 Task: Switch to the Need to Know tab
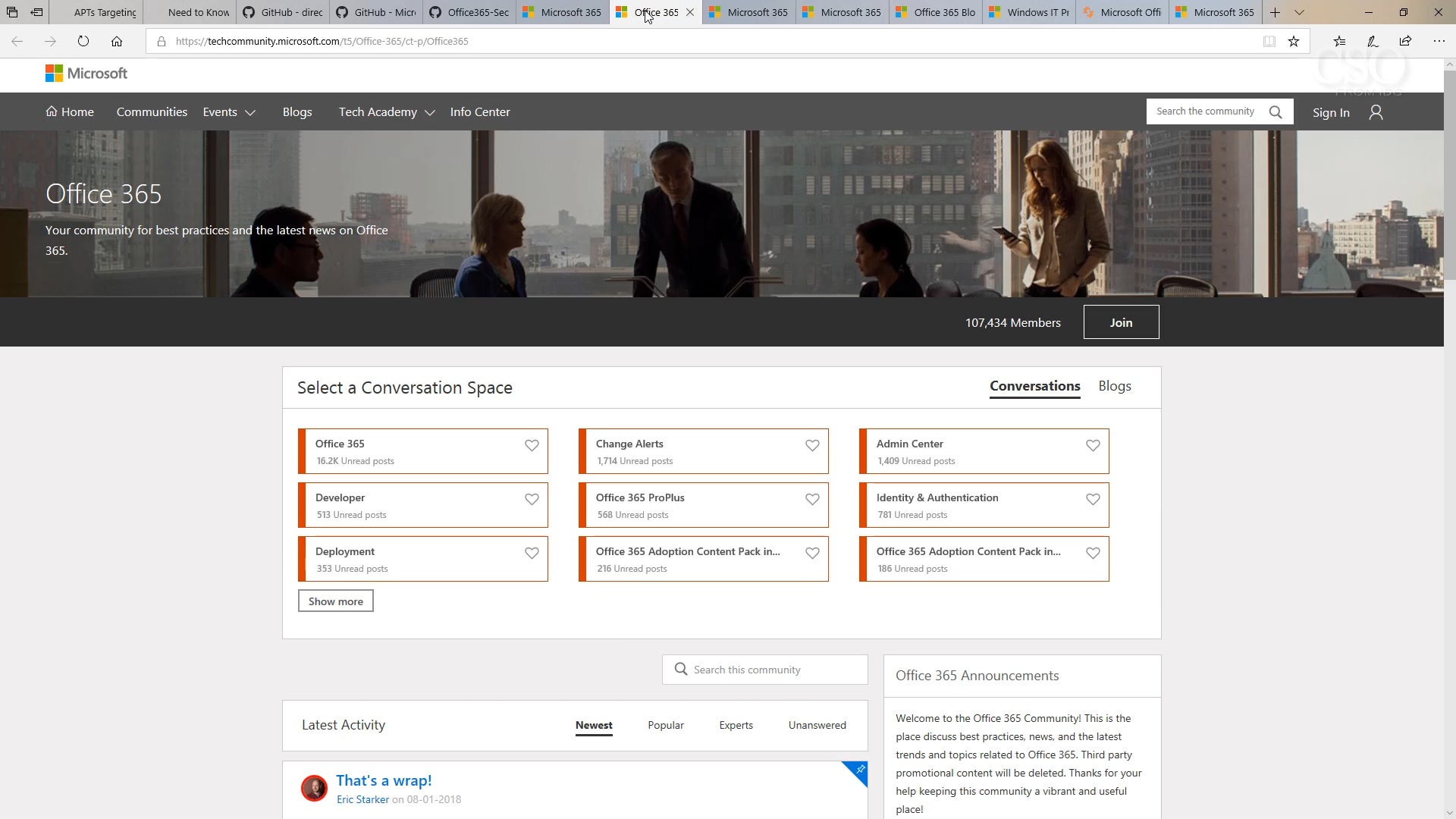point(190,12)
